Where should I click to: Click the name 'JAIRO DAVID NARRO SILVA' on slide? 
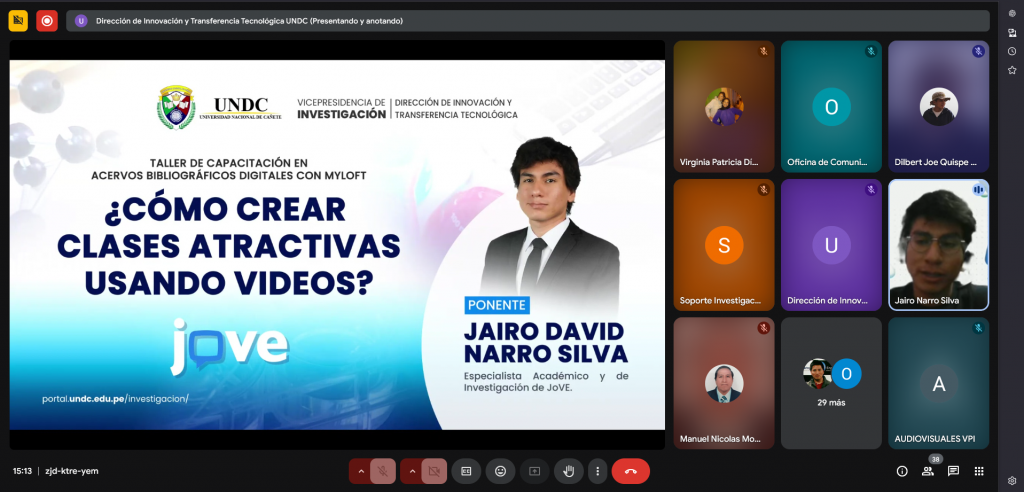pyautogui.click(x=546, y=342)
